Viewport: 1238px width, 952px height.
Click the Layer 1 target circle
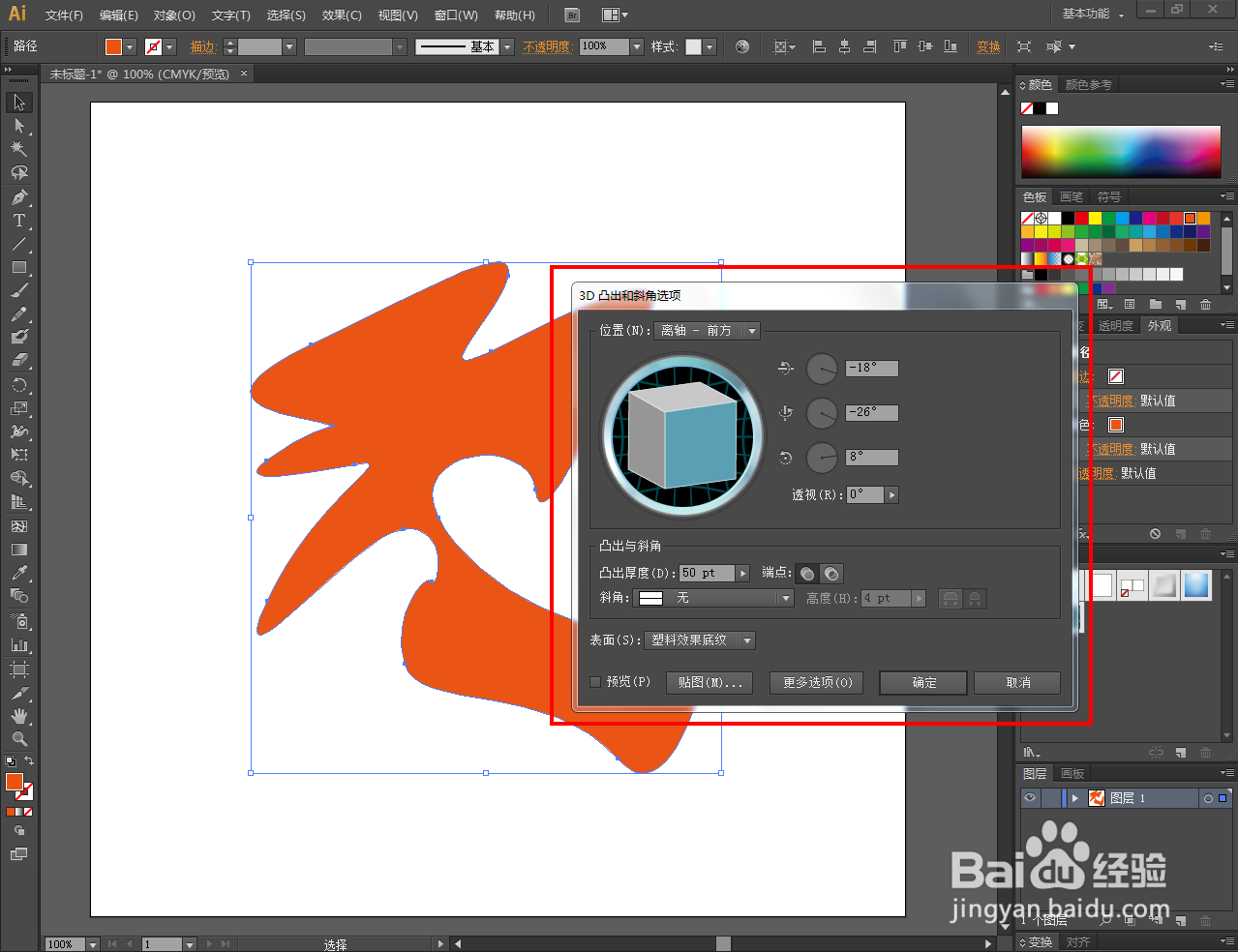pos(1208,798)
